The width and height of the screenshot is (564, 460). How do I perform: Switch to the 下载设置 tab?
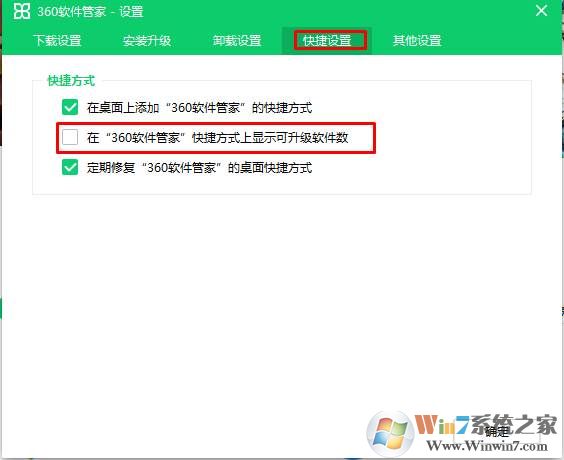57,41
